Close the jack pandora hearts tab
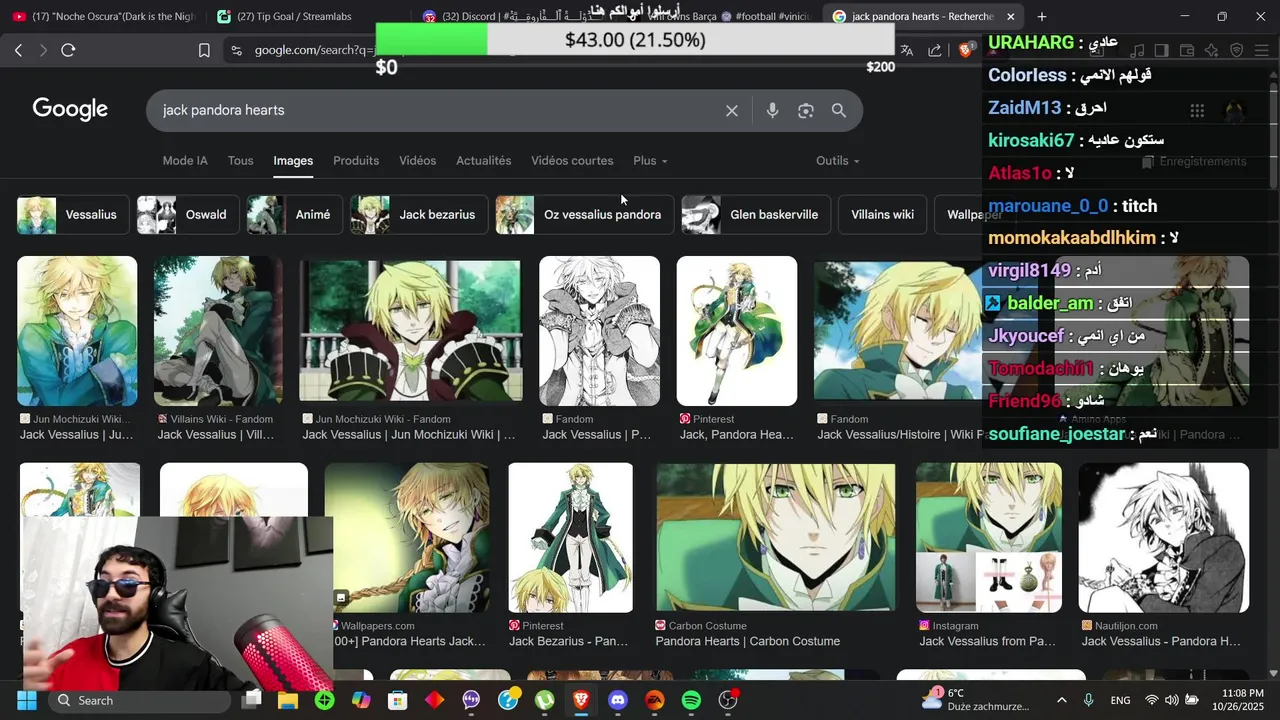Image resolution: width=1280 pixels, height=720 pixels. click(x=1010, y=17)
